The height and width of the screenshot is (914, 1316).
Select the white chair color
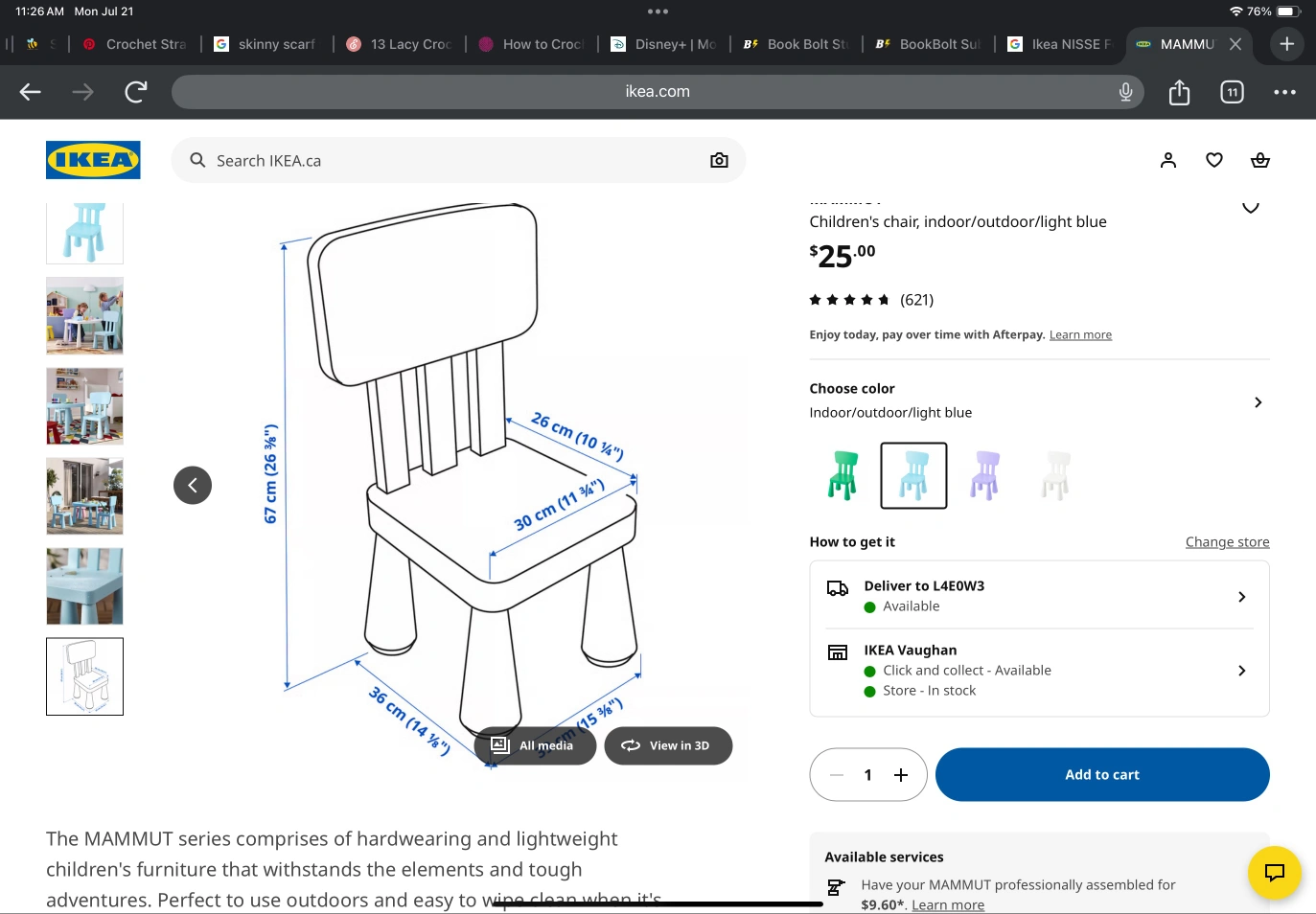pyautogui.click(x=1055, y=475)
